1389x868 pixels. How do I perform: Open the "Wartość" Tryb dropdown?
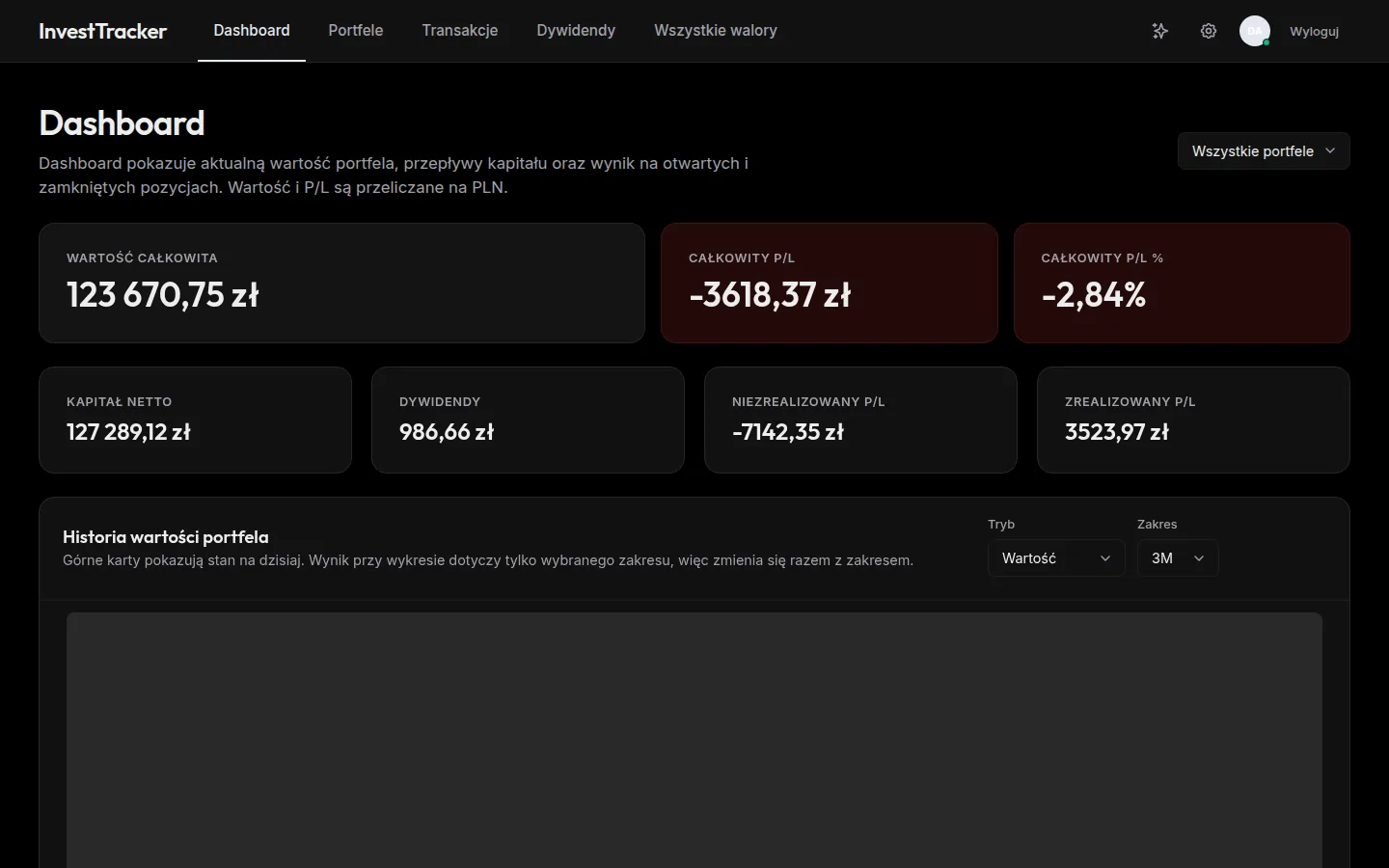tap(1056, 558)
